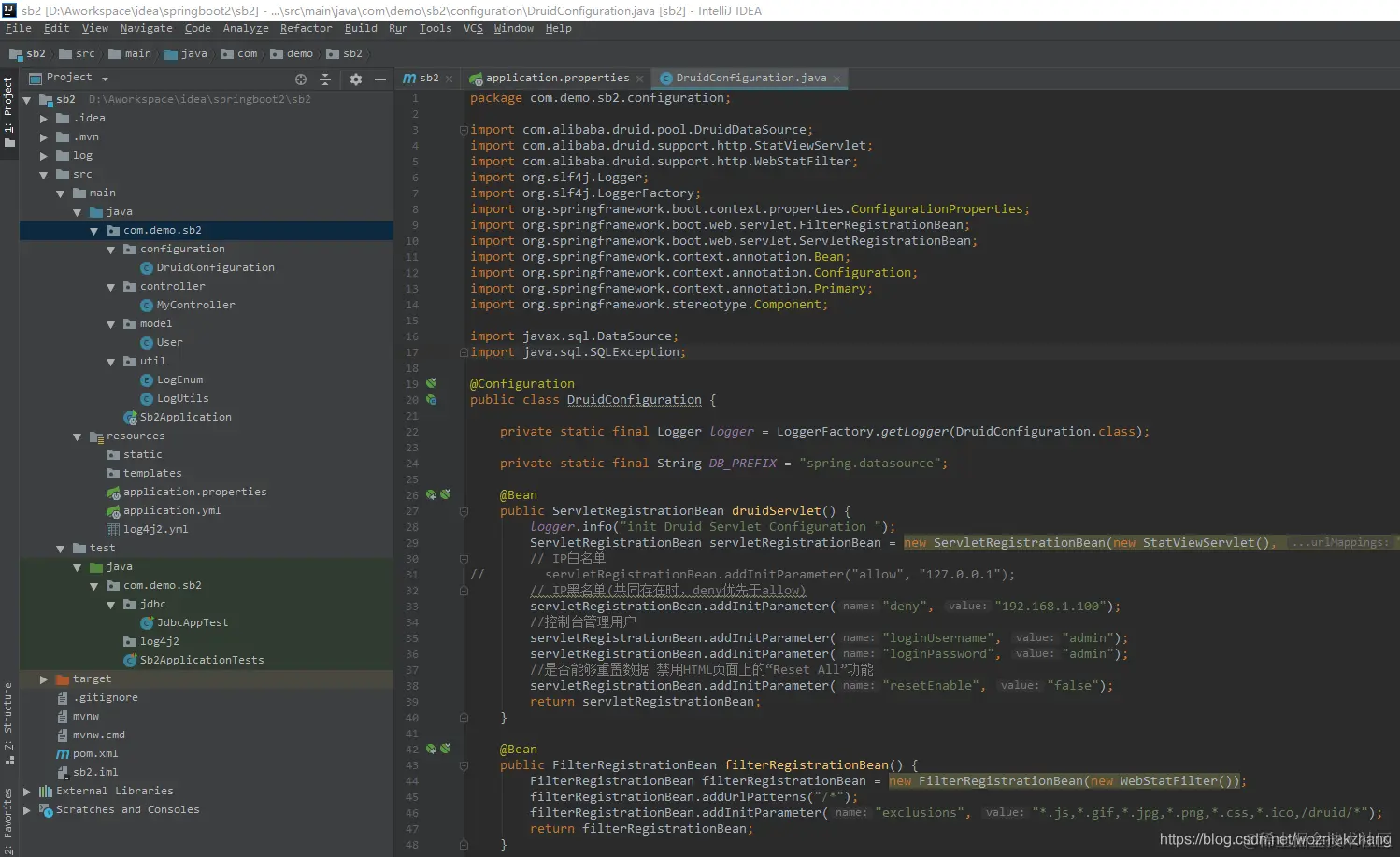Hide the Project tool window with minus icon
Screen dimensions: 1400x857
380,79
